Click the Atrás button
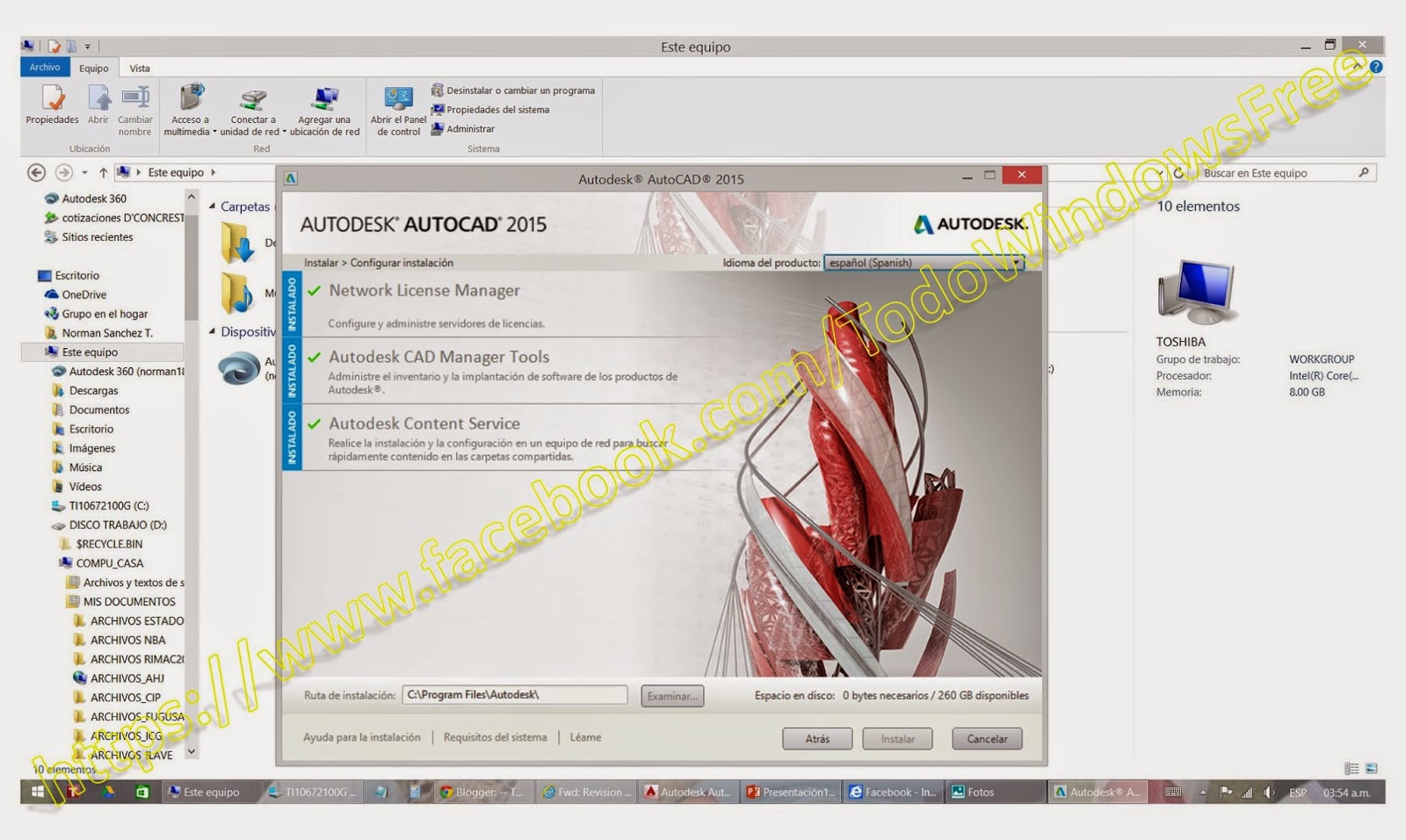The image size is (1406, 840). (817, 739)
